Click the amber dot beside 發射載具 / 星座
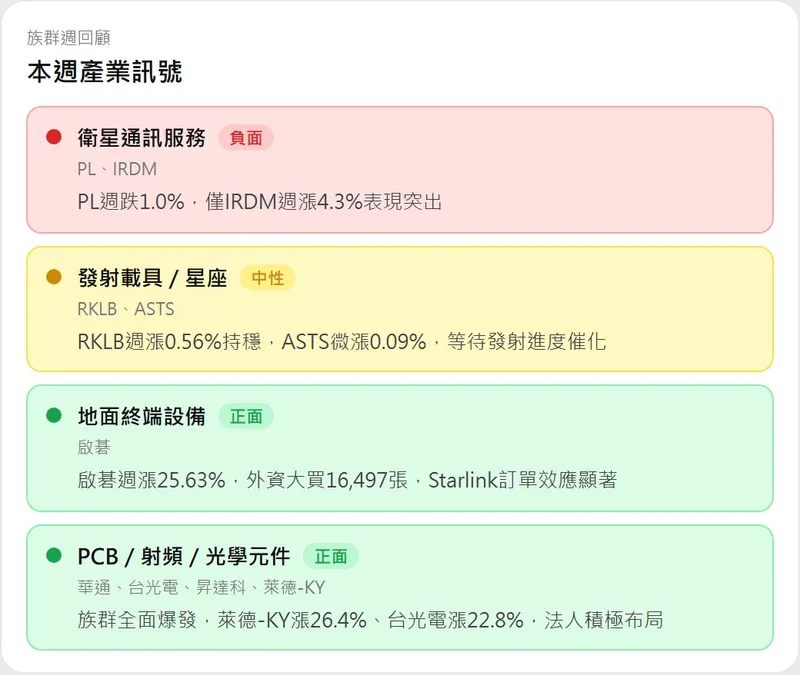This screenshot has height=675, width=800. click(x=54, y=277)
